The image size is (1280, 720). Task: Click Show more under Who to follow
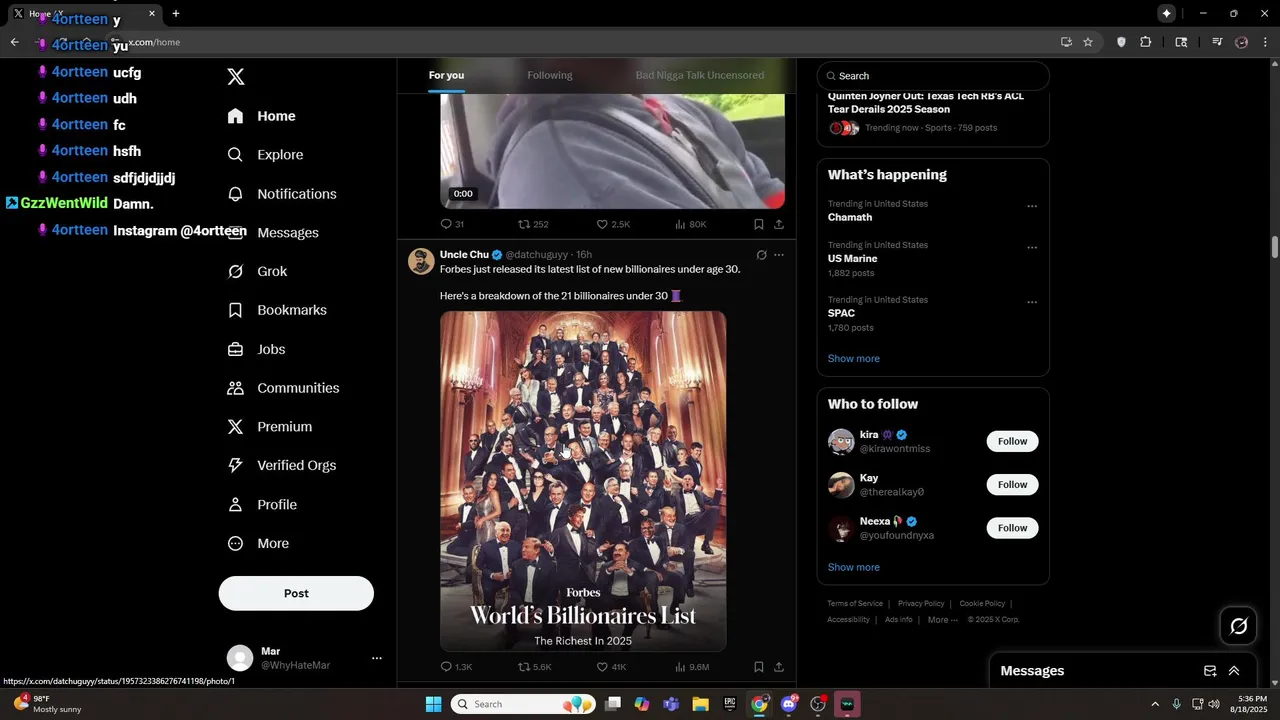[x=854, y=567]
